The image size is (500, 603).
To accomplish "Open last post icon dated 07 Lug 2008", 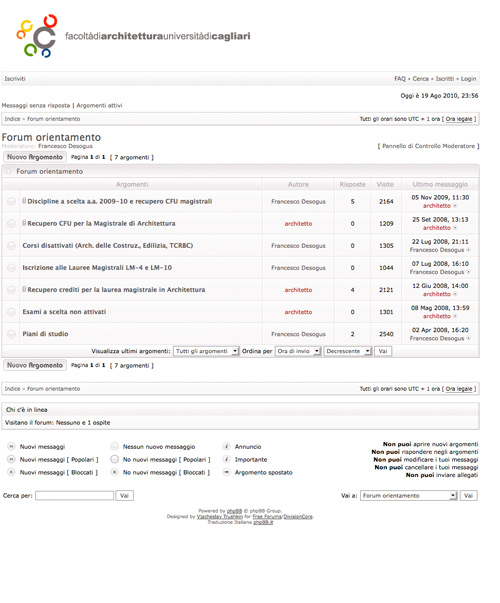I will tap(468, 272).
